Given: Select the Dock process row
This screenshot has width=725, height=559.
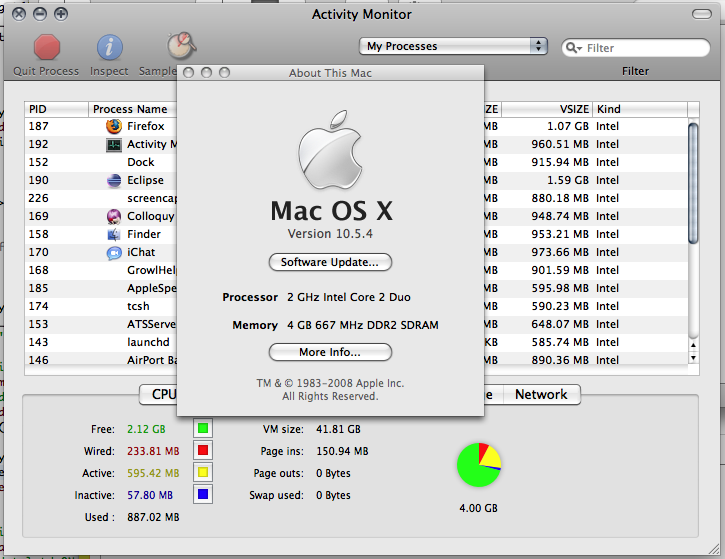Looking at the screenshot, I should tap(101, 162).
